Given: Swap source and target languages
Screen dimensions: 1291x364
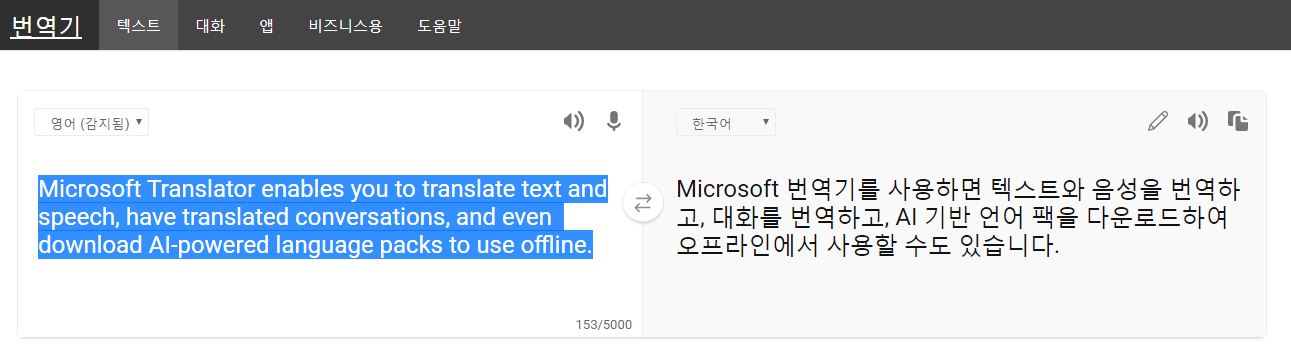Looking at the screenshot, I should [x=643, y=203].
